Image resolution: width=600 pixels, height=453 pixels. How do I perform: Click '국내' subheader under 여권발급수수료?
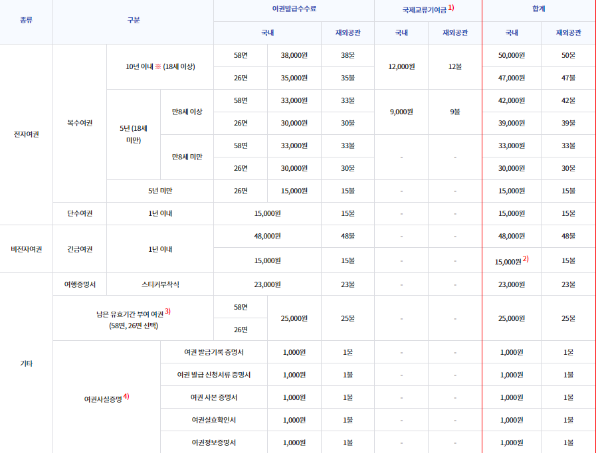(267, 33)
